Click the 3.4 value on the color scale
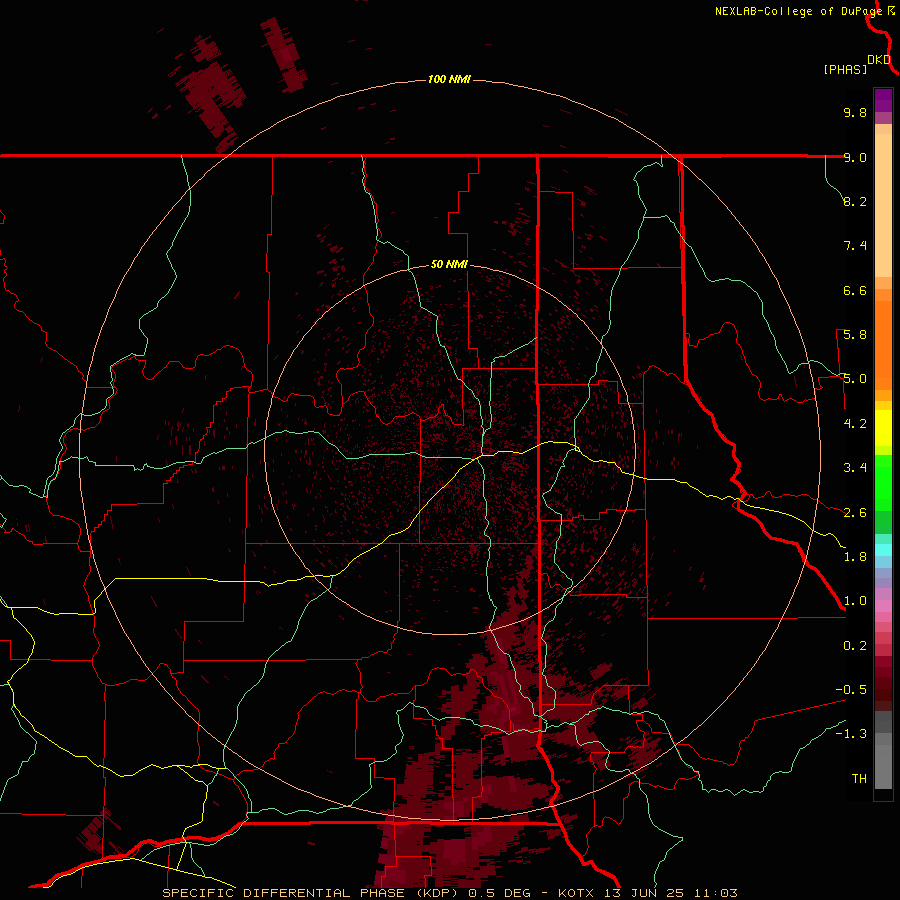The width and height of the screenshot is (900, 900). [x=855, y=468]
